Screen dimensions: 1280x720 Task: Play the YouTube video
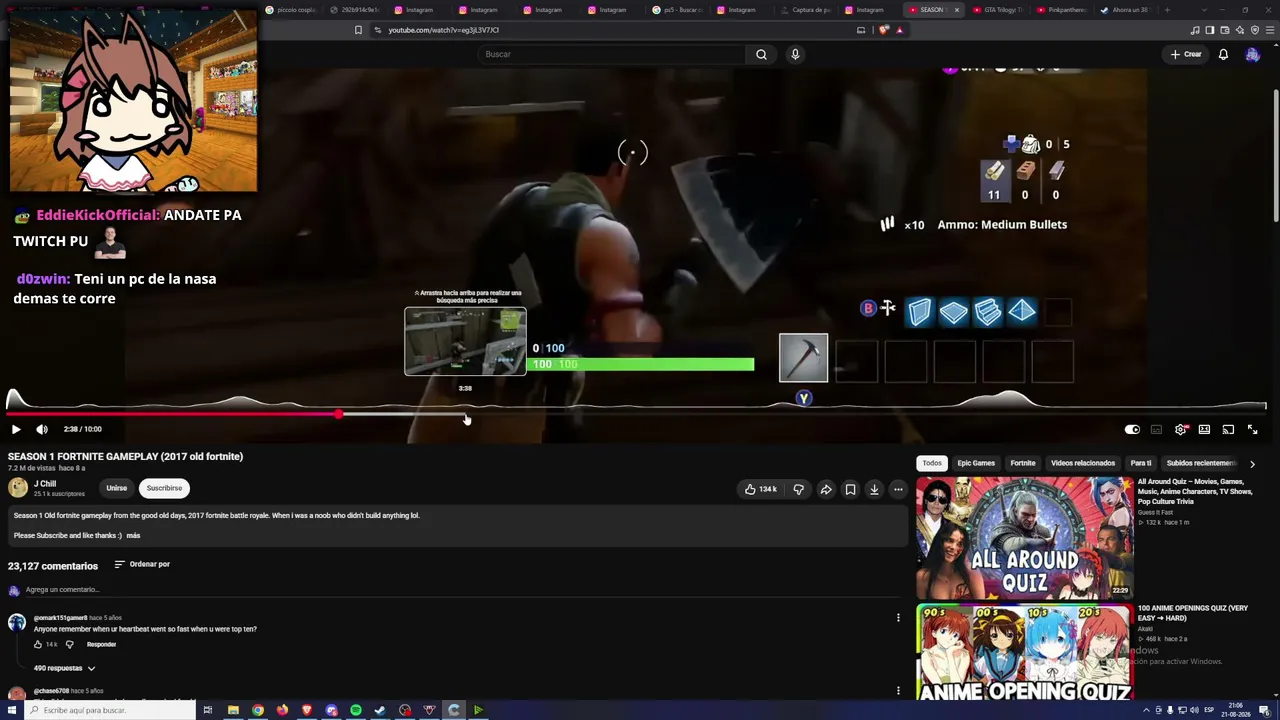[16, 429]
